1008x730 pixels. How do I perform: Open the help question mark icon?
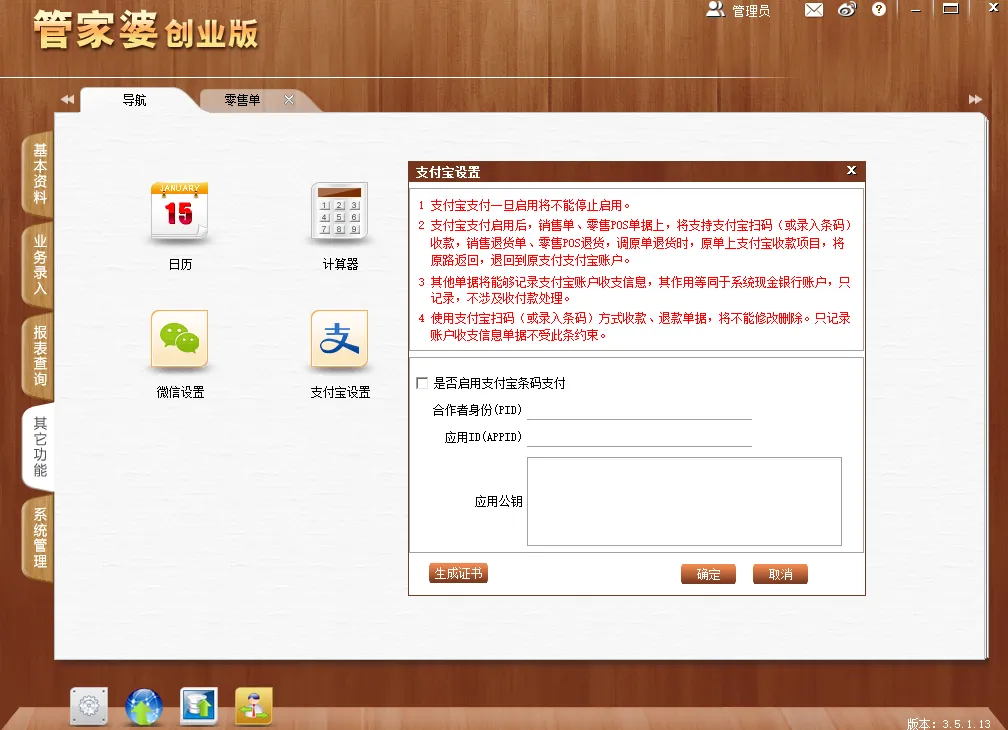click(x=879, y=10)
